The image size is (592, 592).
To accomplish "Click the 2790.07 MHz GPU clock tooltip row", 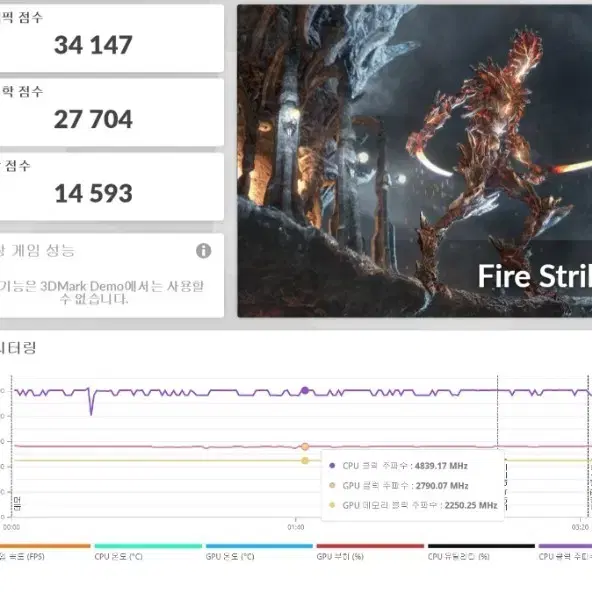I will tap(399, 486).
